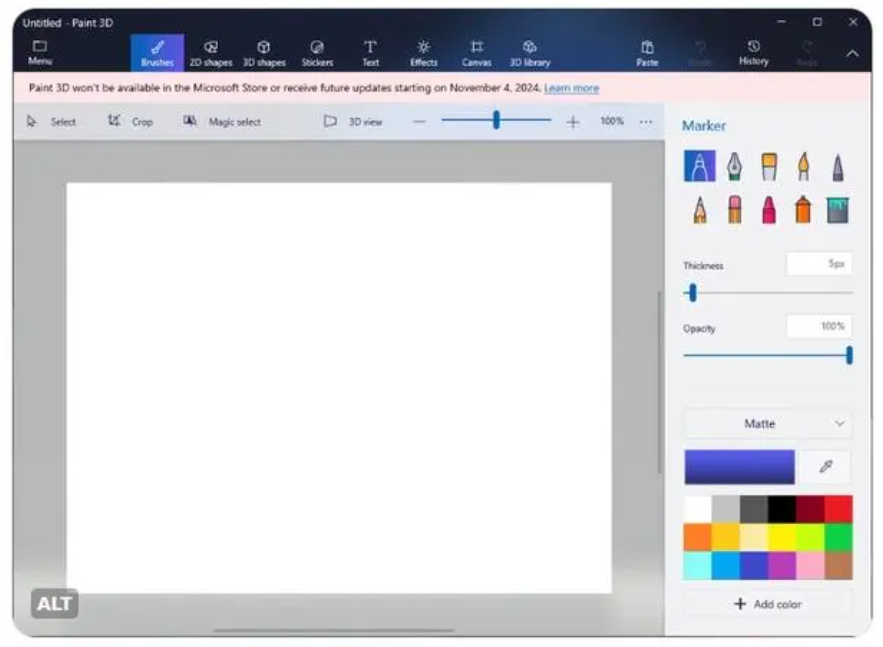Click the Add color button
The image size is (883, 647).
coord(768,604)
